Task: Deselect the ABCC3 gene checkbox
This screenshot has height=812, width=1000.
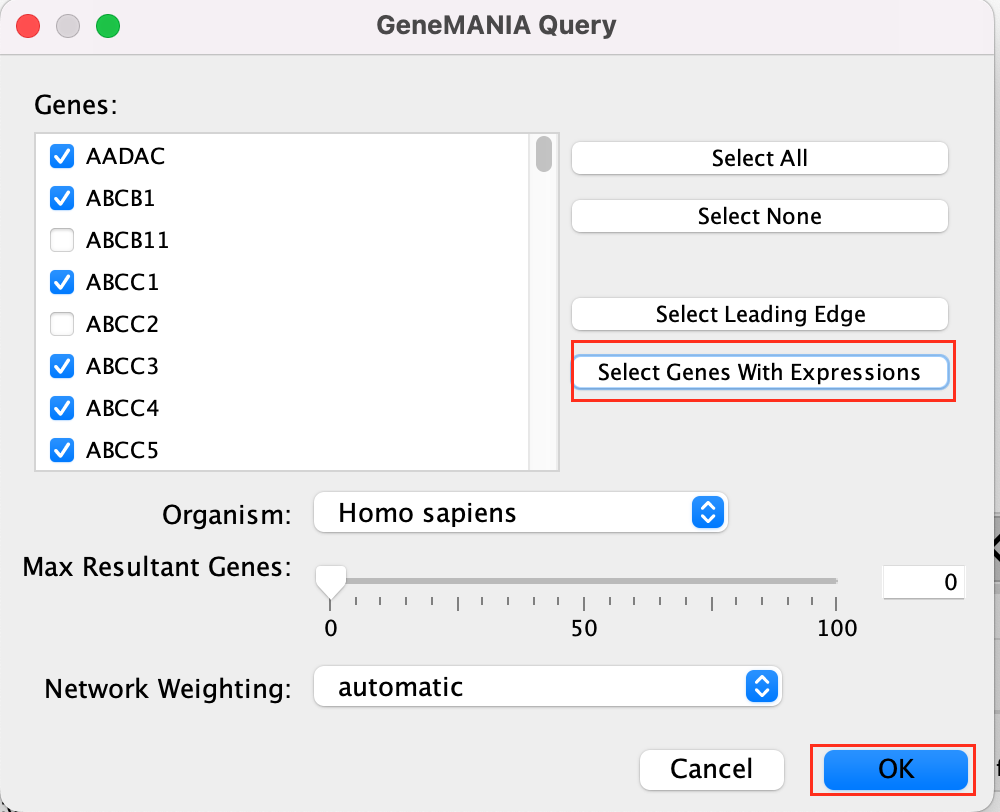Action: 62,367
